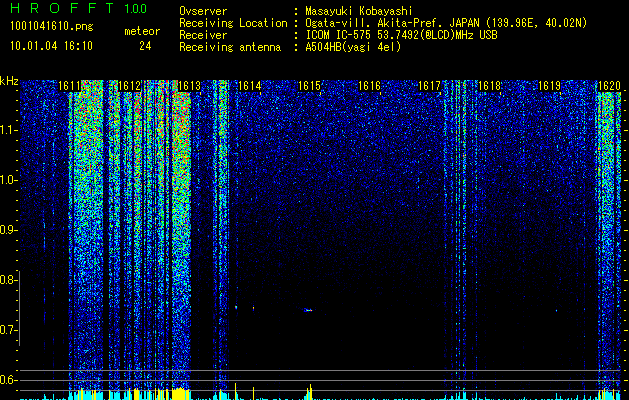This screenshot has height=400, width=629.
Task: Click the 1612 time marker
Action: pos(130,86)
